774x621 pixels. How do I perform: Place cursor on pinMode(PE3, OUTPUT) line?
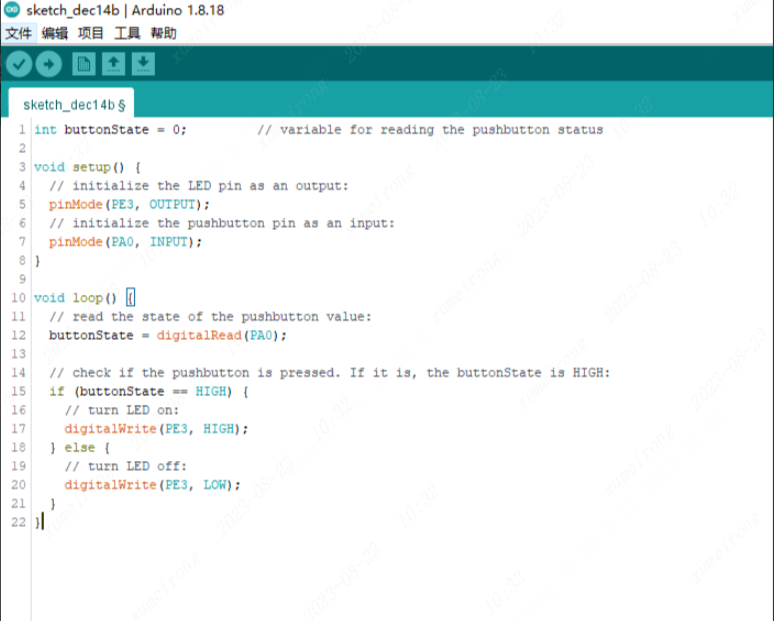click(130, 205)
